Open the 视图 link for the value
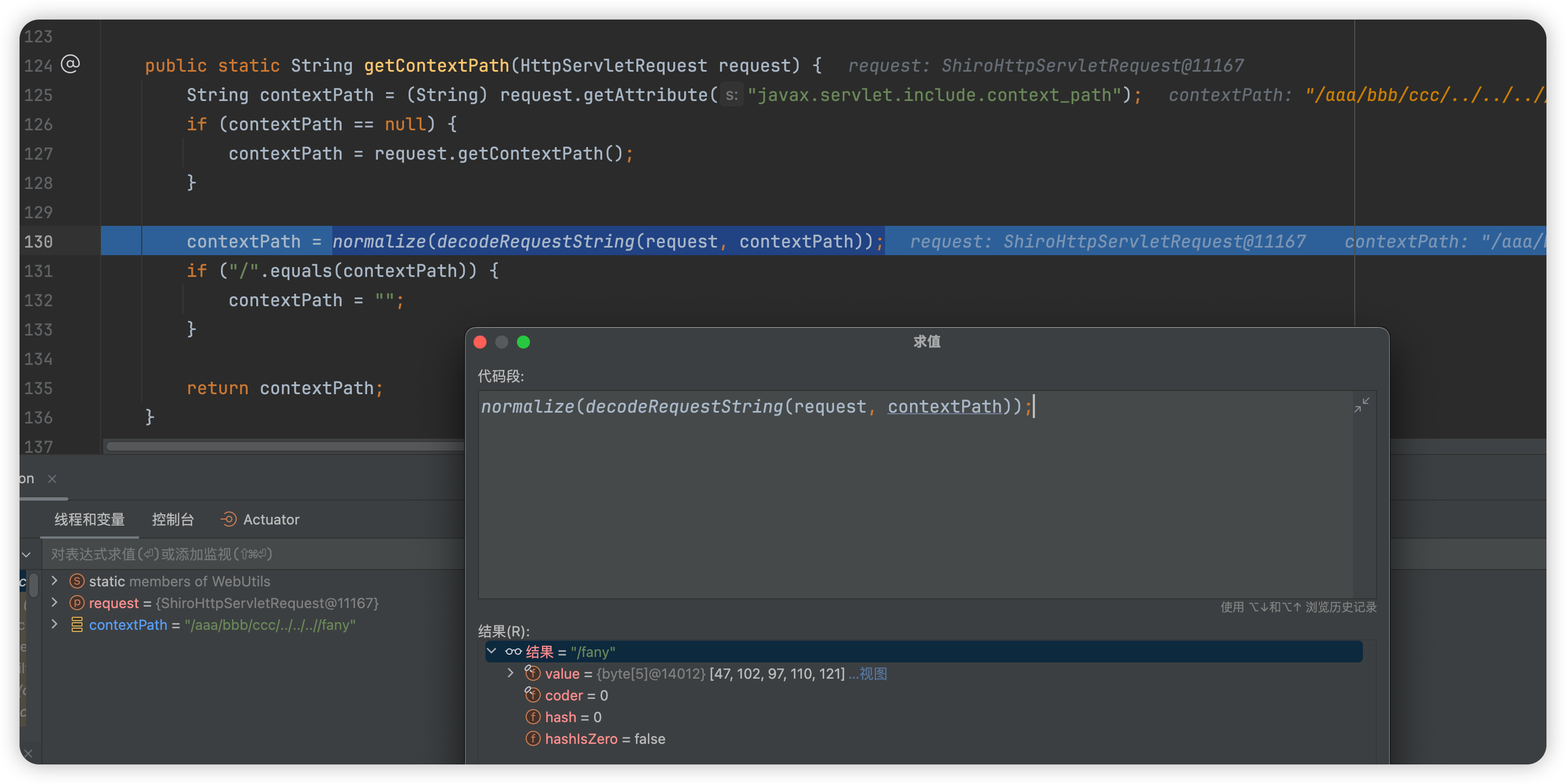The height and width of the screenshot is (784, 1566). (x=873, y=673)
